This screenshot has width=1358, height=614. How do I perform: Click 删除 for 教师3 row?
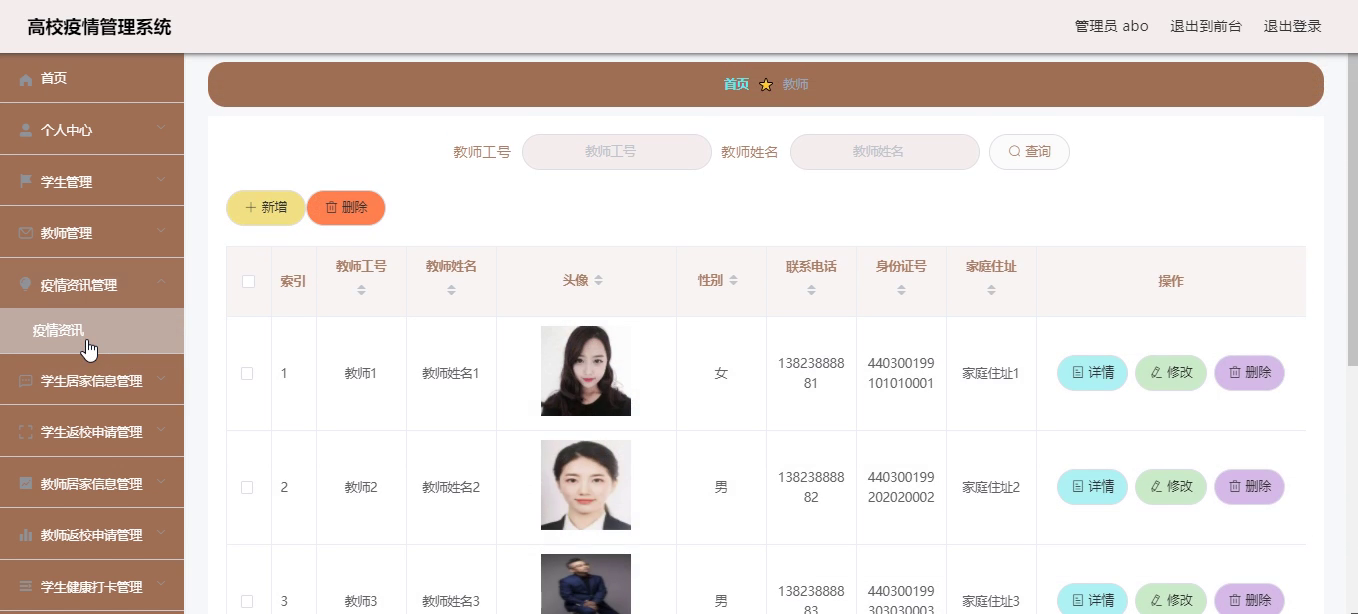click(x=1249, y=600)
